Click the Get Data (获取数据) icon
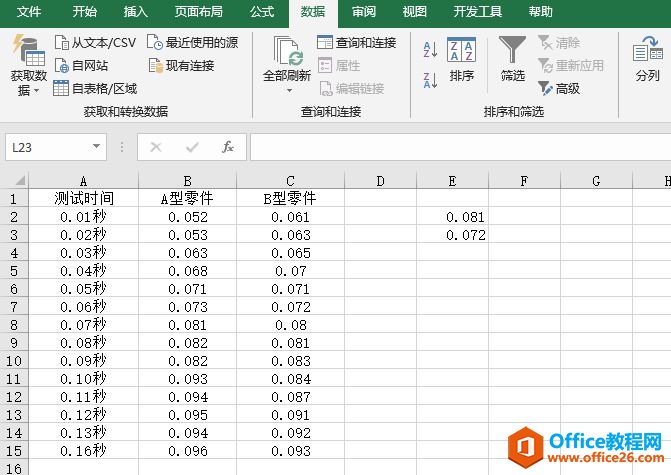Image resolution: width=671 pixels, height=475 pixels. click(28, 50)
